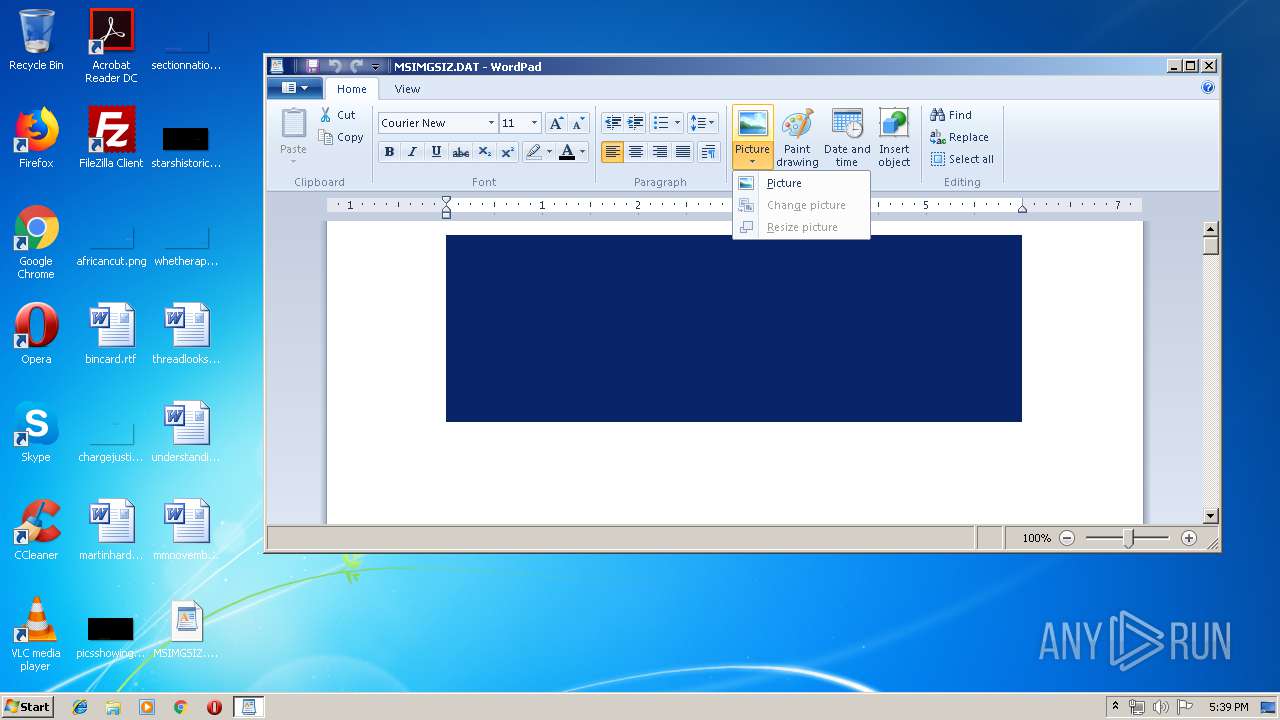Viewport: 1280px width, 720px height.
Task: Click the zoom slider handle
Action: pos(1128,538)
